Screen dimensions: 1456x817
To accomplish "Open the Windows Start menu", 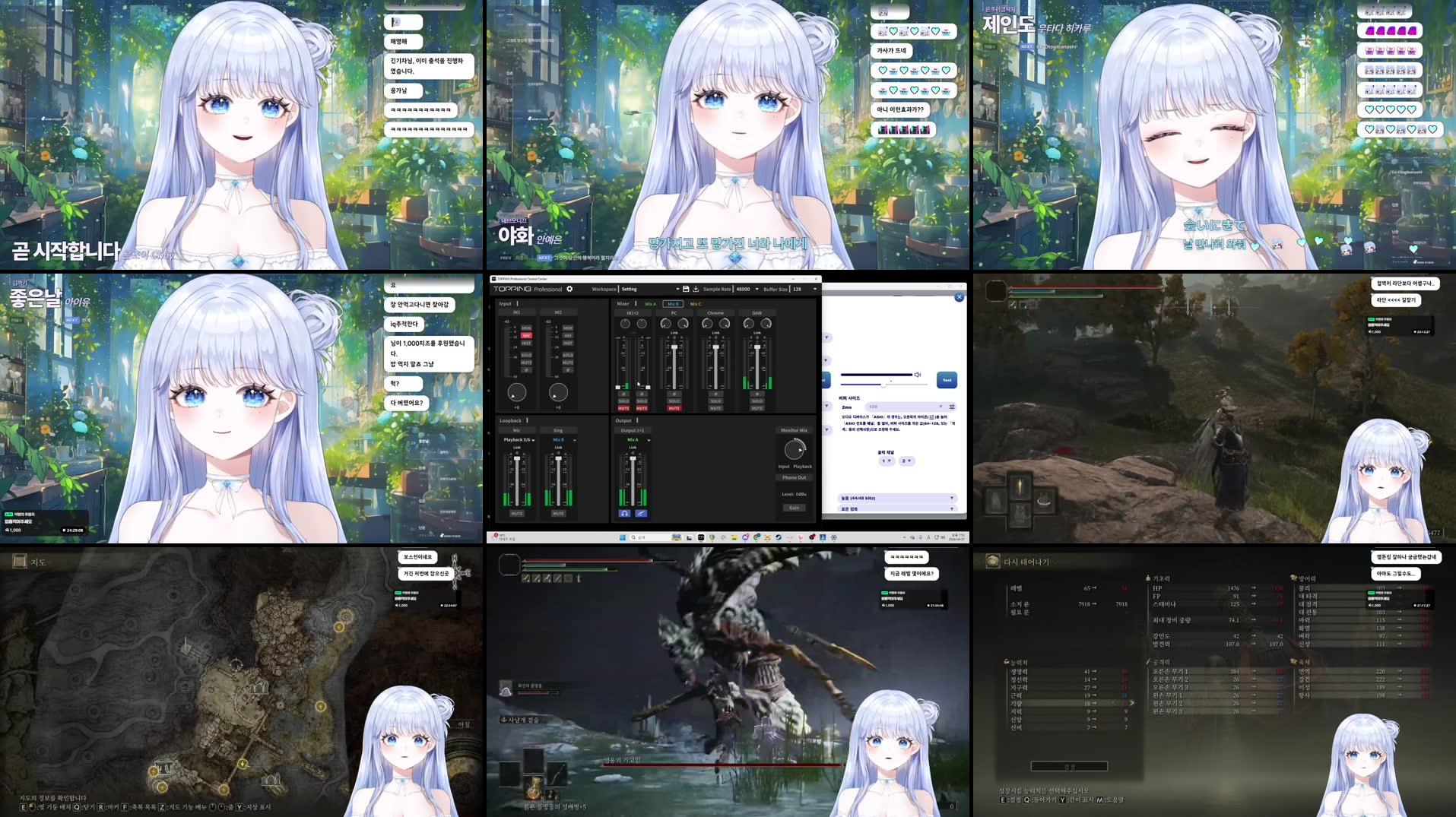I will 623,537.
